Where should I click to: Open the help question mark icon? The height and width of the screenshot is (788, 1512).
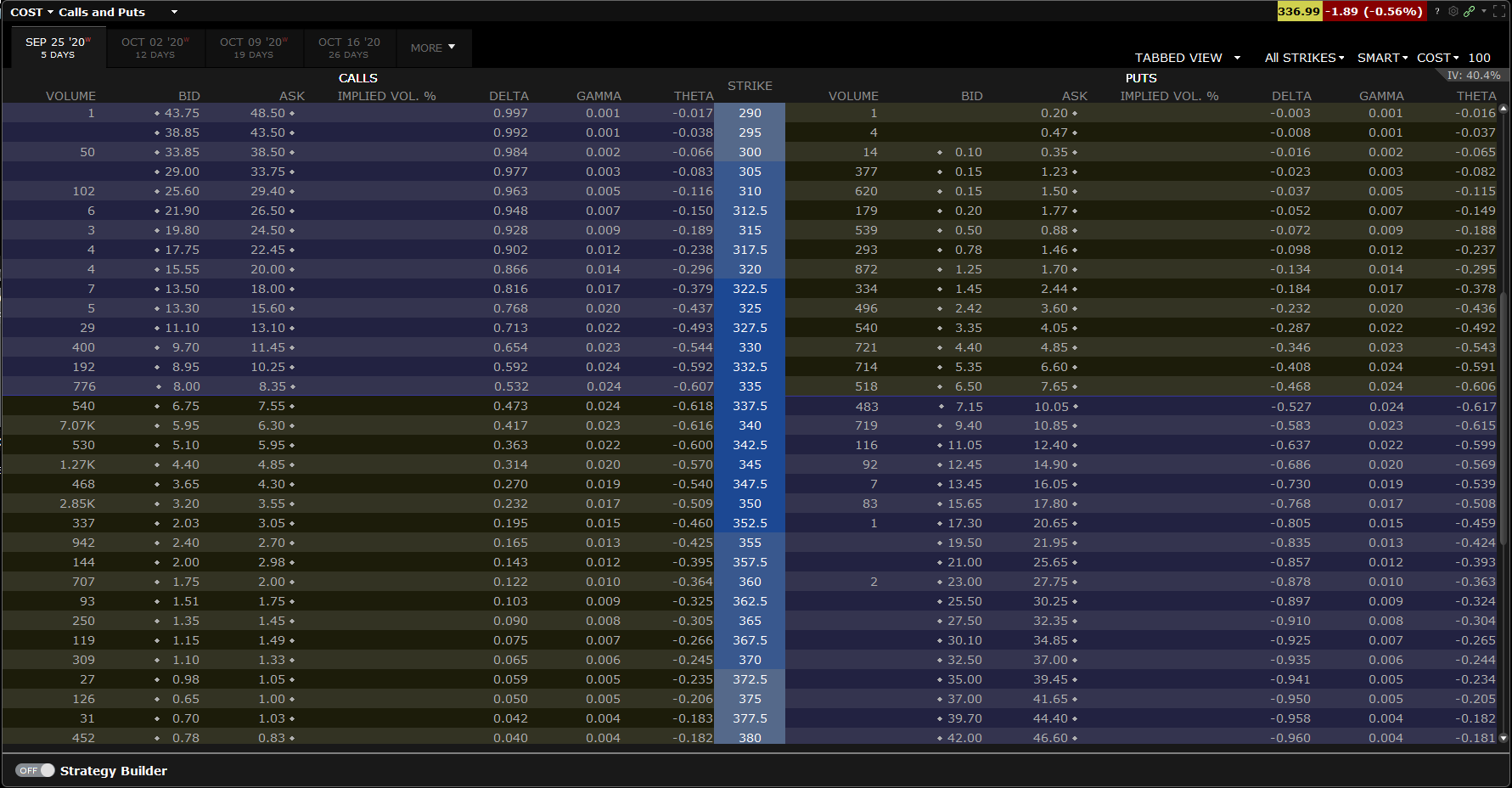tap(1437, 12)
